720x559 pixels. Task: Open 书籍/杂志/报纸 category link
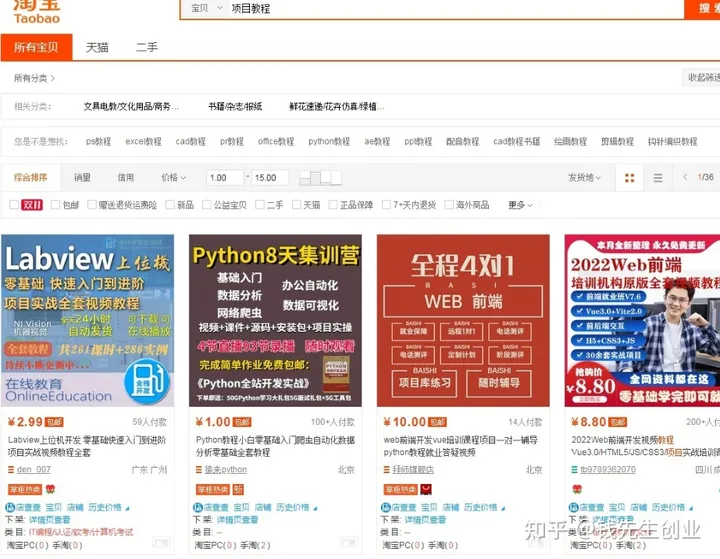tap(235, 107)
